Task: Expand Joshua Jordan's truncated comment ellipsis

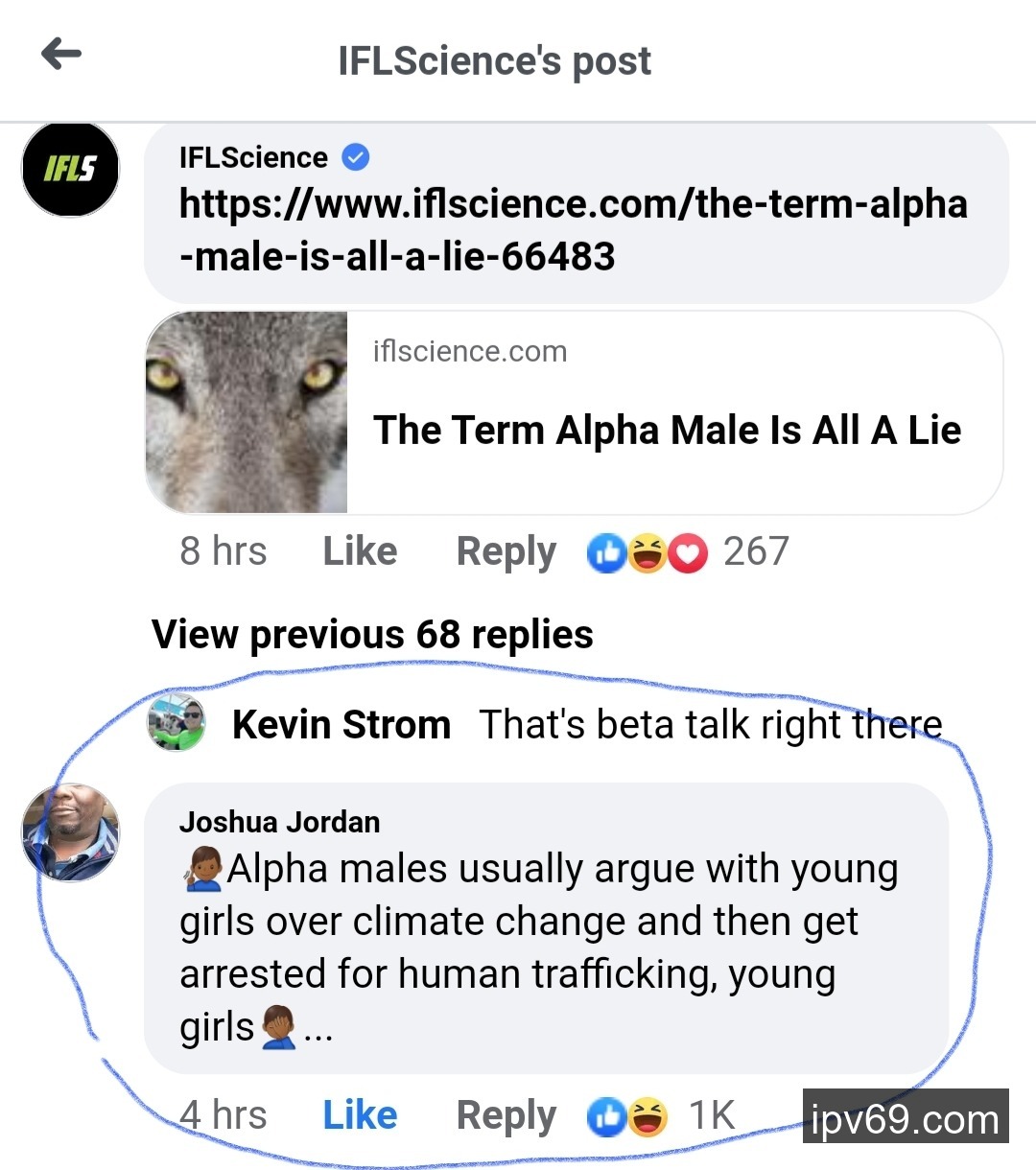Action: [x=318, y=1031]
